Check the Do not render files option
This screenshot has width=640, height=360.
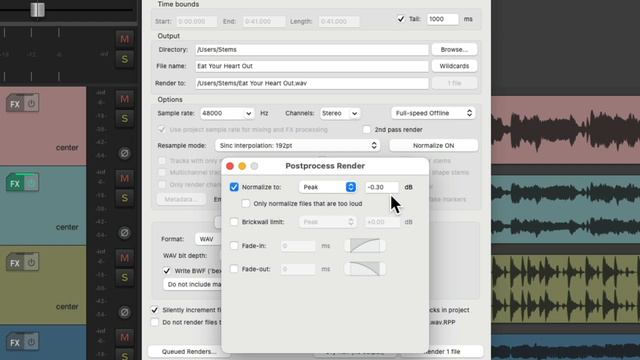[154, 322]
